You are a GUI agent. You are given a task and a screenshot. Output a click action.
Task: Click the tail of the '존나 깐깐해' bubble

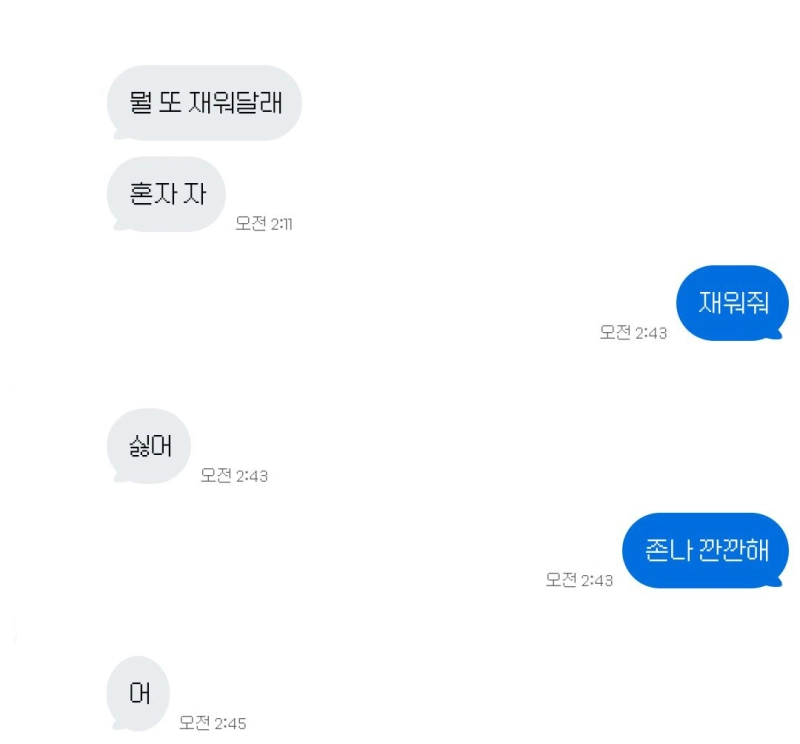[777, 582]
